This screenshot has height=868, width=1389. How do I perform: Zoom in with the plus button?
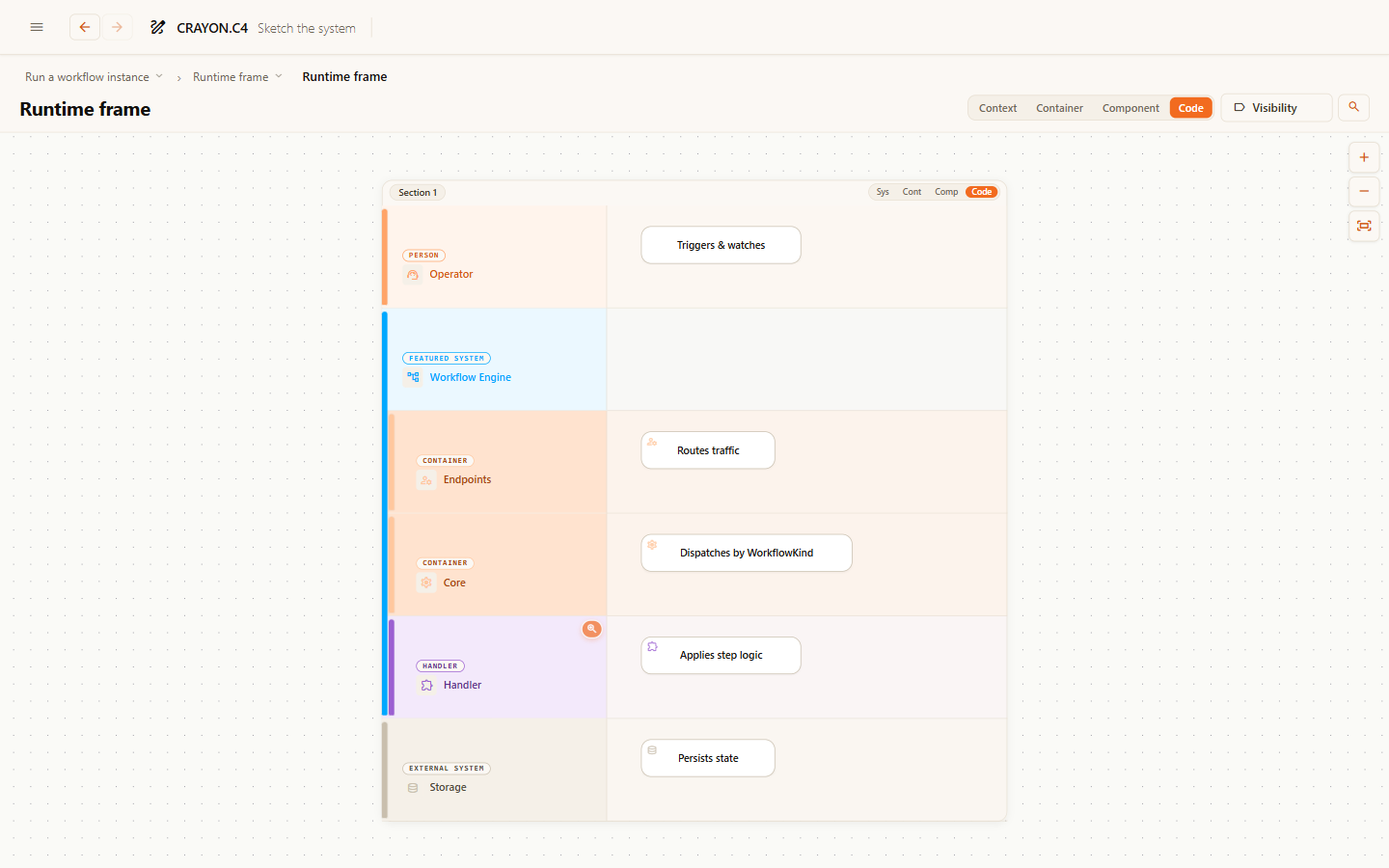click(1364, 157)
